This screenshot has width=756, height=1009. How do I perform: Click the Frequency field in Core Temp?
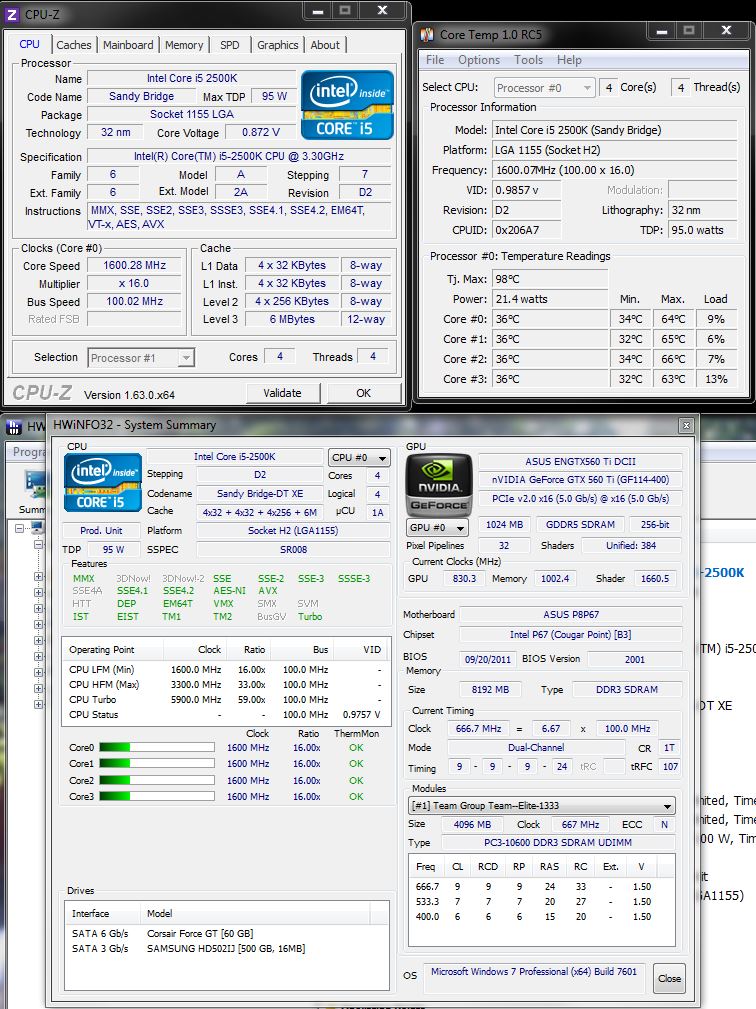(614, 171)
